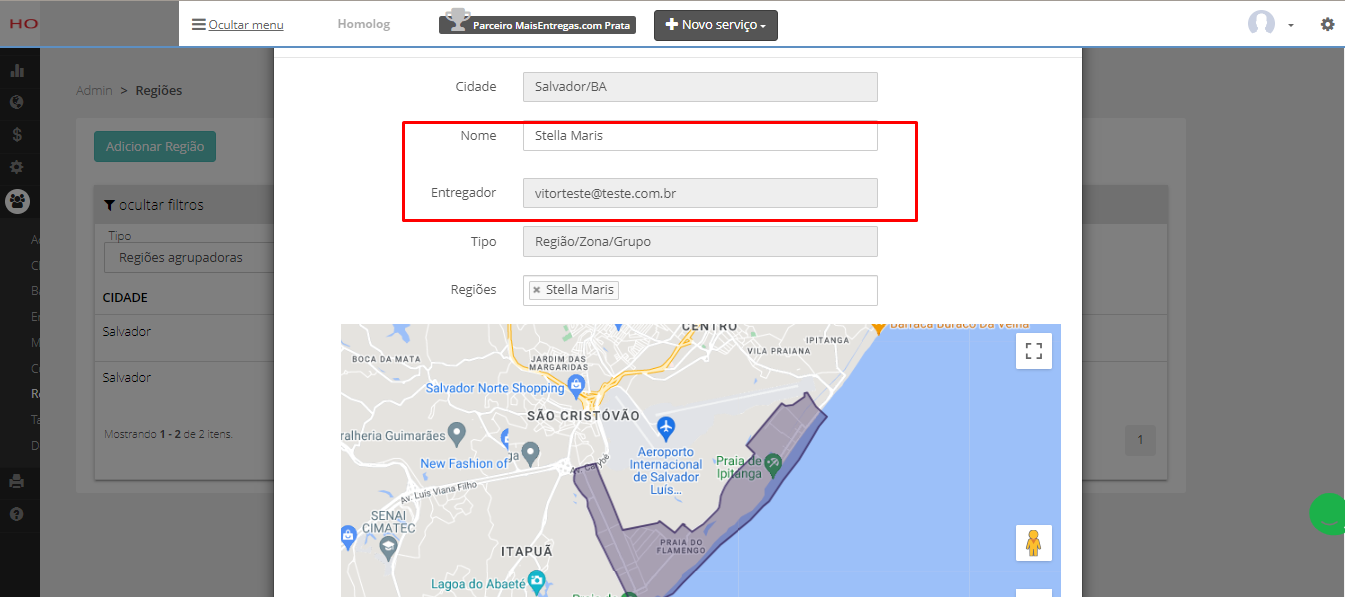
Task: Open the Regiões multi-select field
Action: pos(700,290)
